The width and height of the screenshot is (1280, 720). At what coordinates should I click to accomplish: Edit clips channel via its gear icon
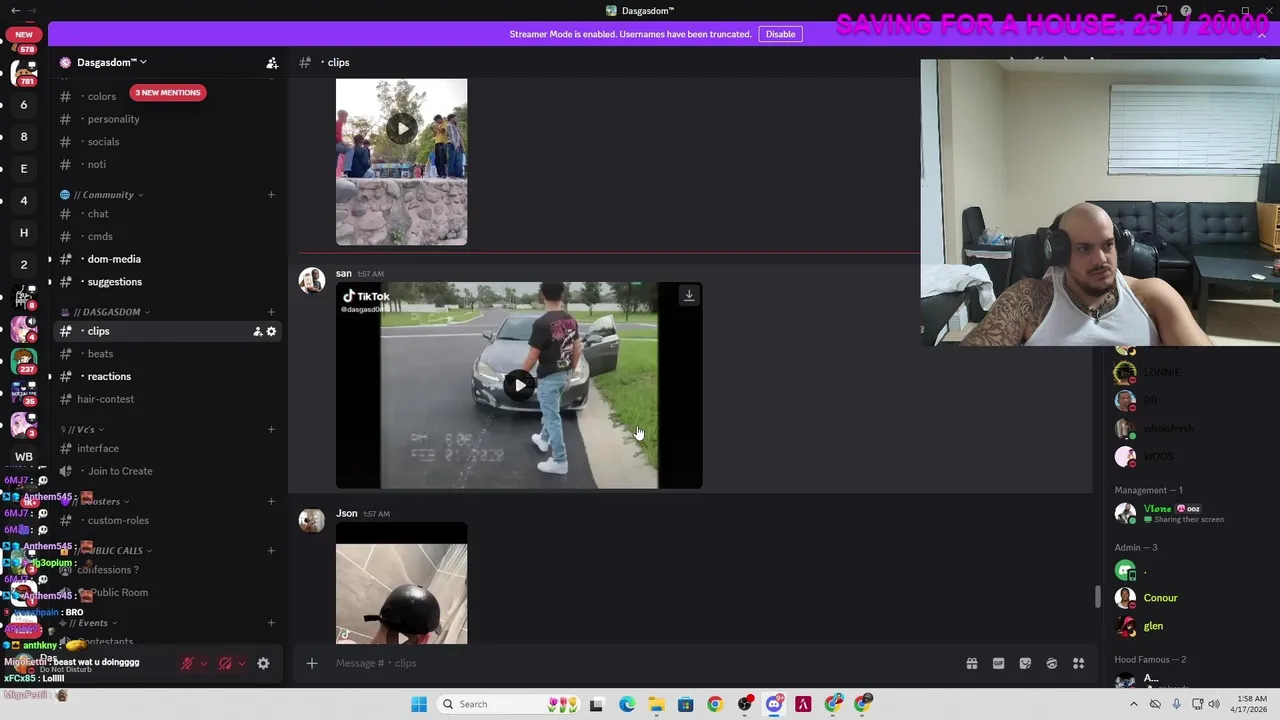(x=271, y=331)
